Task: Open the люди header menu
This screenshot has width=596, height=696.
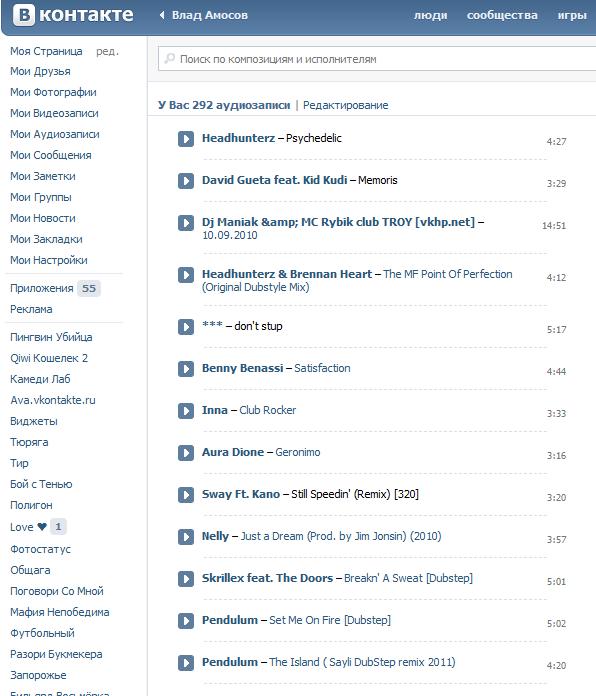Action: coord(430,15)
